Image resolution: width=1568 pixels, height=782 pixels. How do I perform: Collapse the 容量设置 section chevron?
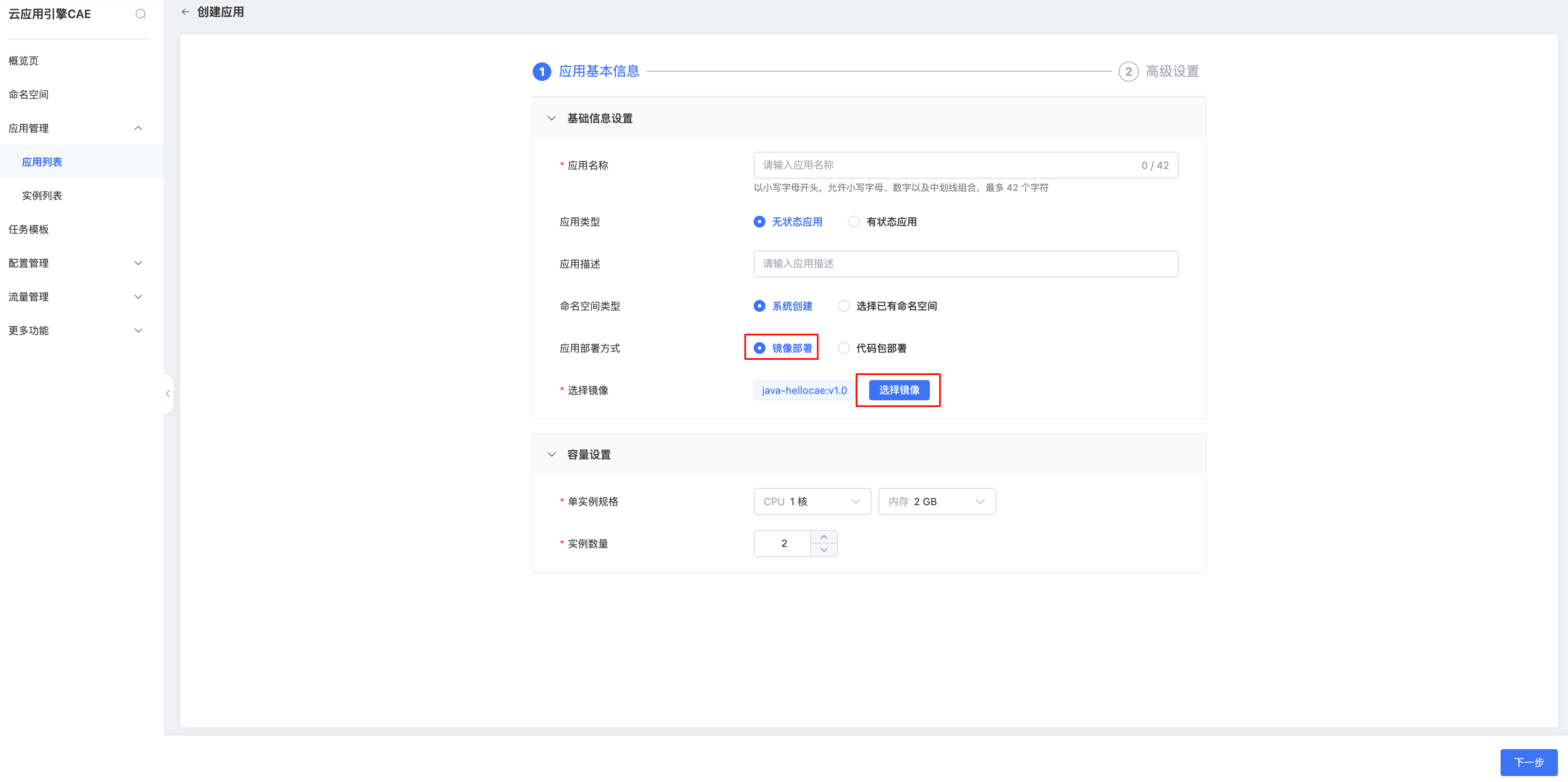(551, 455)
